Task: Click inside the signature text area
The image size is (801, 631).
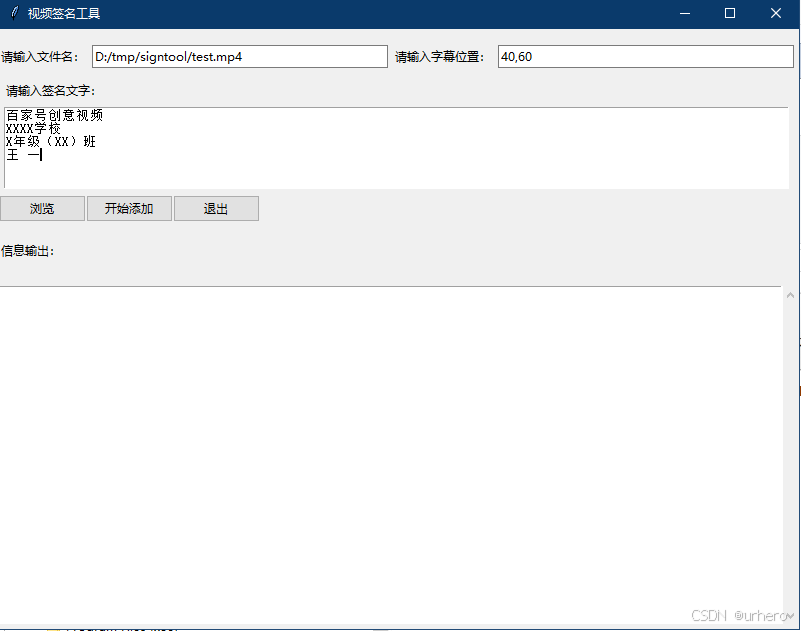Action: pos(396,148)
